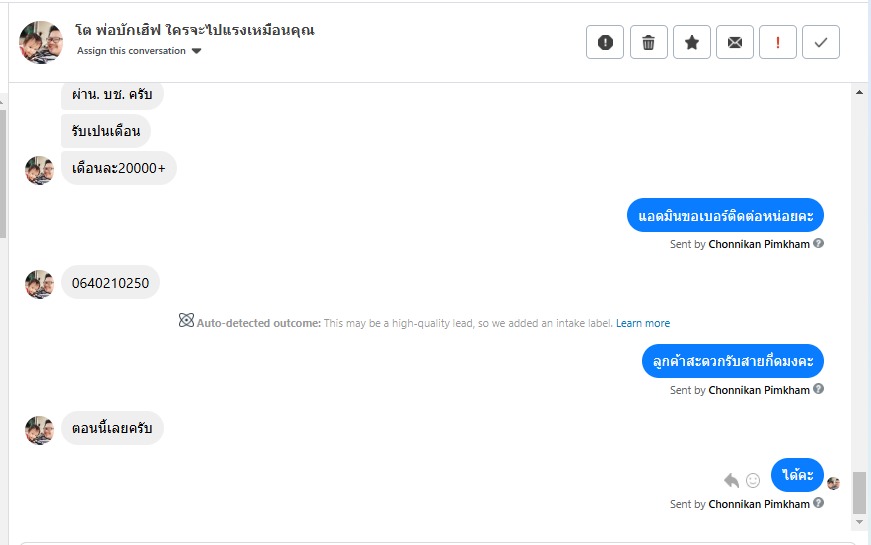Star this conversation as follow up

691,42
